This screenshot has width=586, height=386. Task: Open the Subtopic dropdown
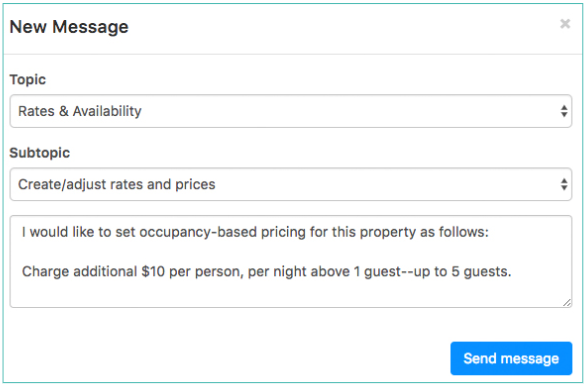coord(291,184)
